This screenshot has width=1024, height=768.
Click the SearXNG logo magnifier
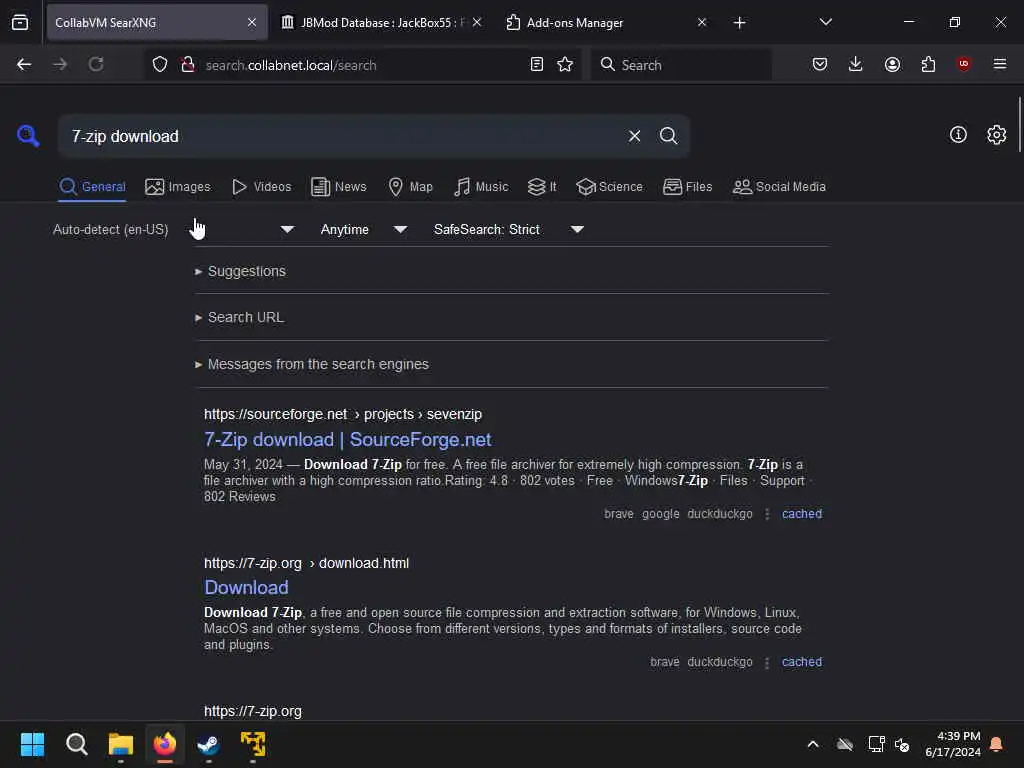[28, 136]
